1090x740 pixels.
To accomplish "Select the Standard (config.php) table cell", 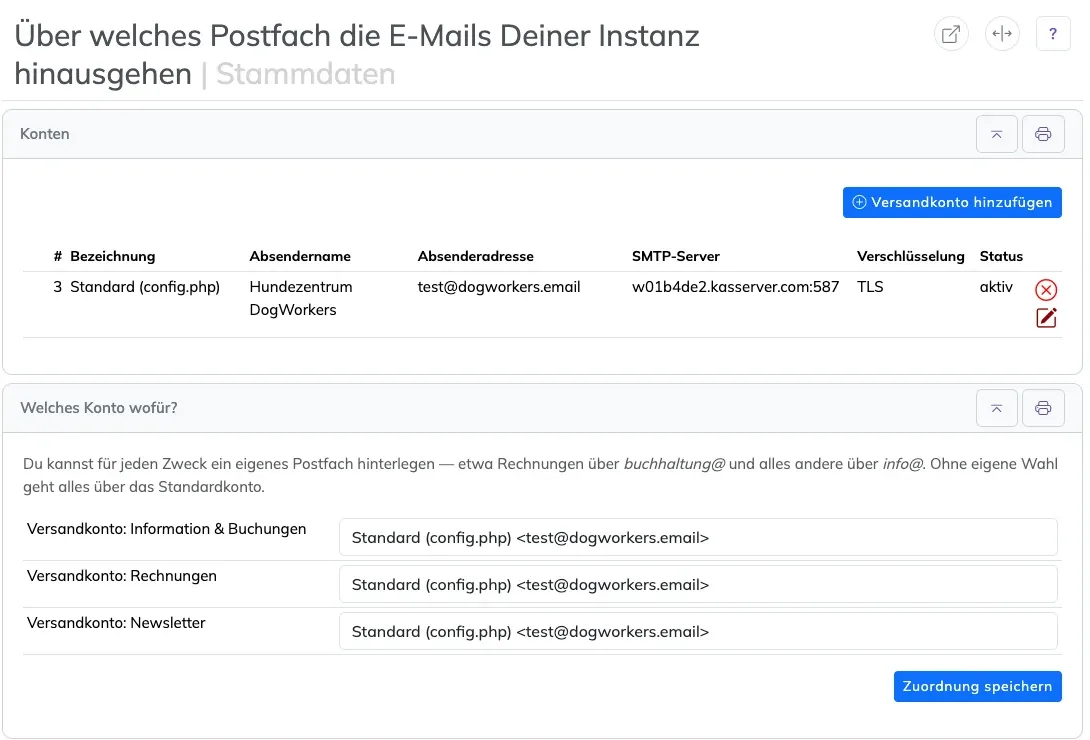I will click(145, 287).
